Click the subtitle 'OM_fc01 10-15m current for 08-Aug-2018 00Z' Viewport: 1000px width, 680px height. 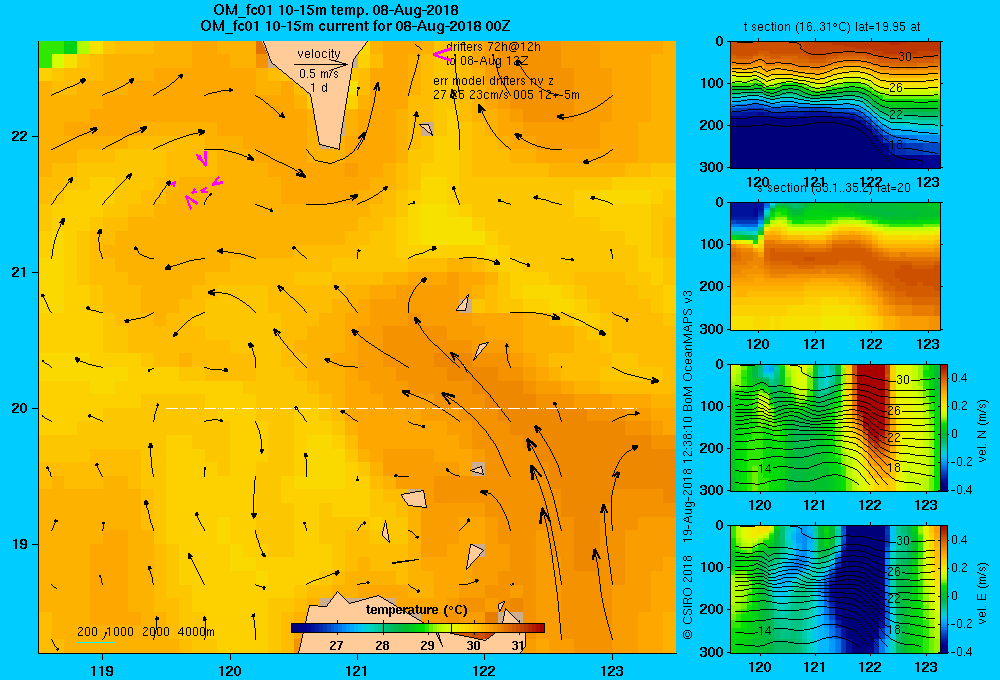355,26
